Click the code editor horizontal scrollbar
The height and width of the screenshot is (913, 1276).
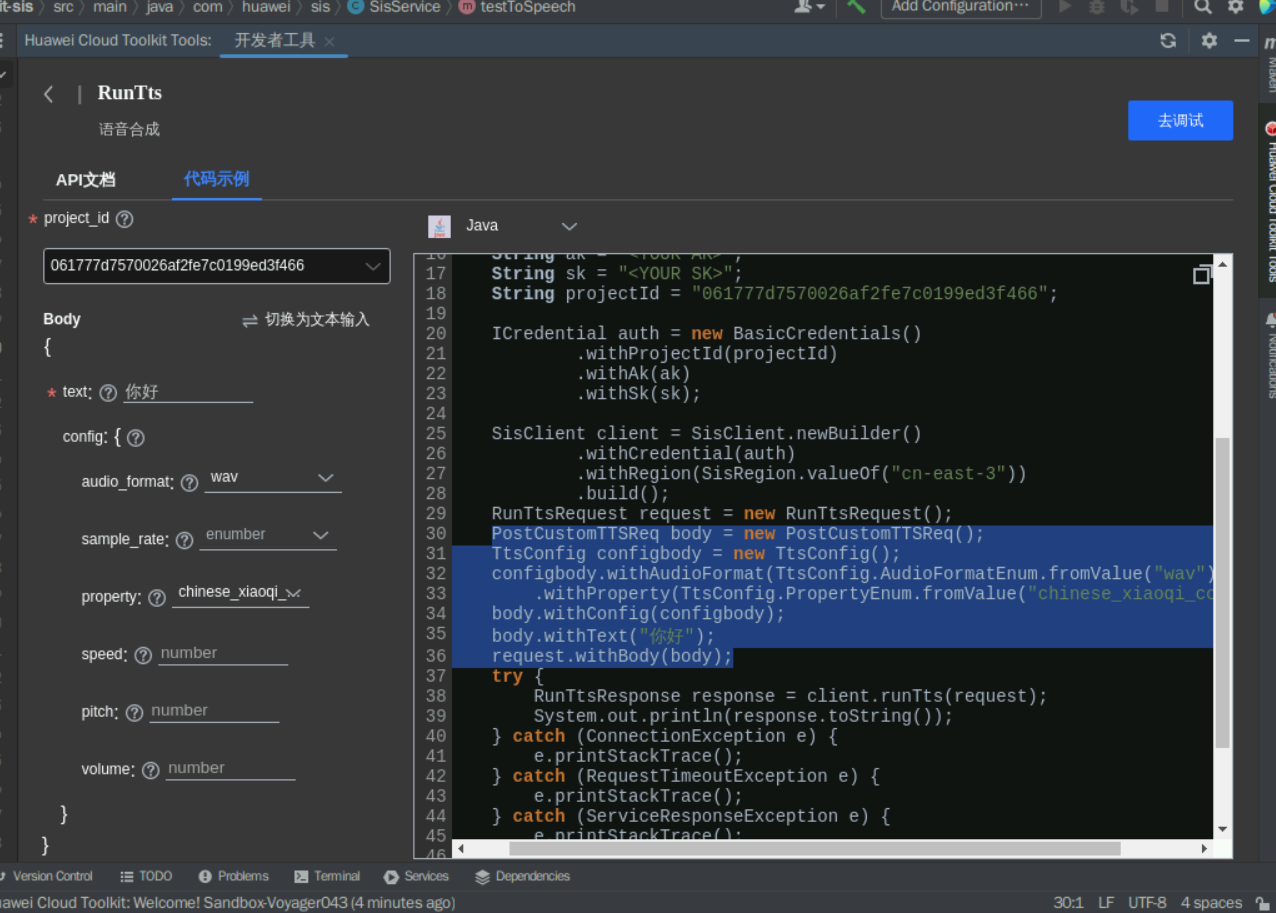click(x=814, y=848)
